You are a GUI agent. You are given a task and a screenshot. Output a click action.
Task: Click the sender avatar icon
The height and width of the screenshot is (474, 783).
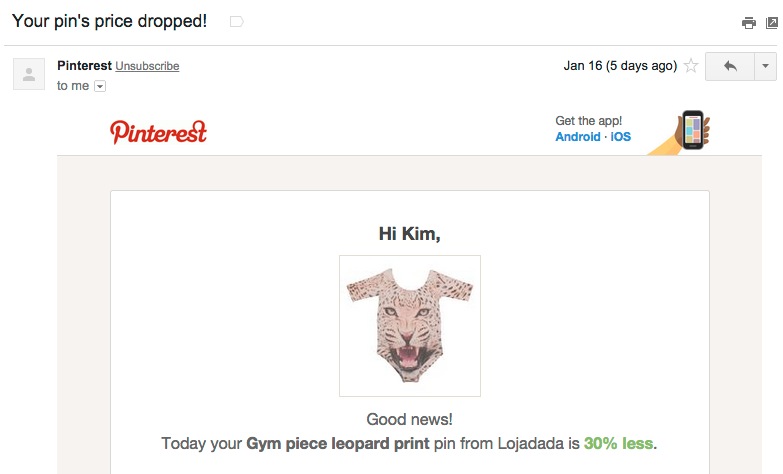[29, 73]
